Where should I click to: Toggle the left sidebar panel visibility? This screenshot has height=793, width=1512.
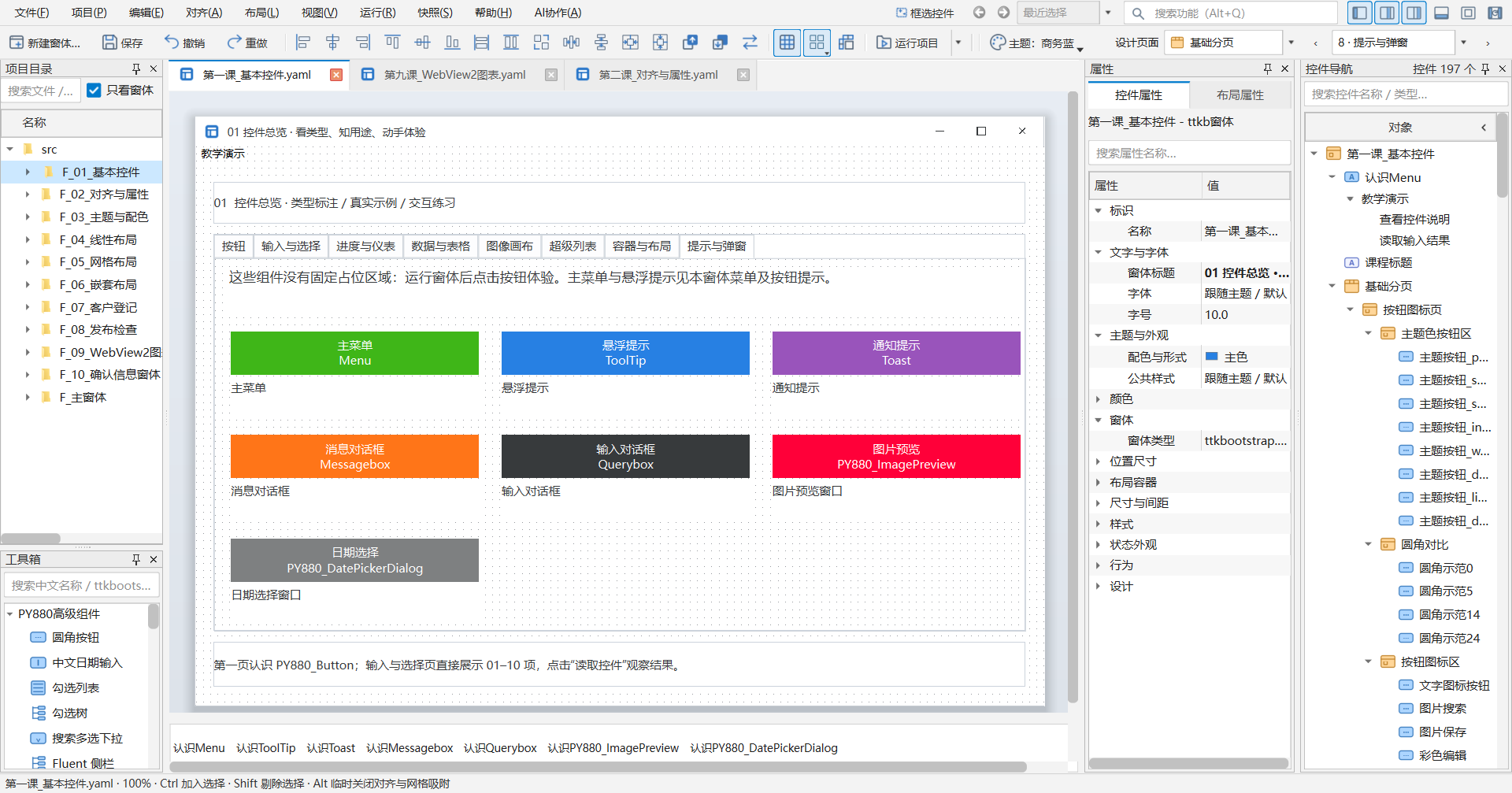[x=1359, y=13]
